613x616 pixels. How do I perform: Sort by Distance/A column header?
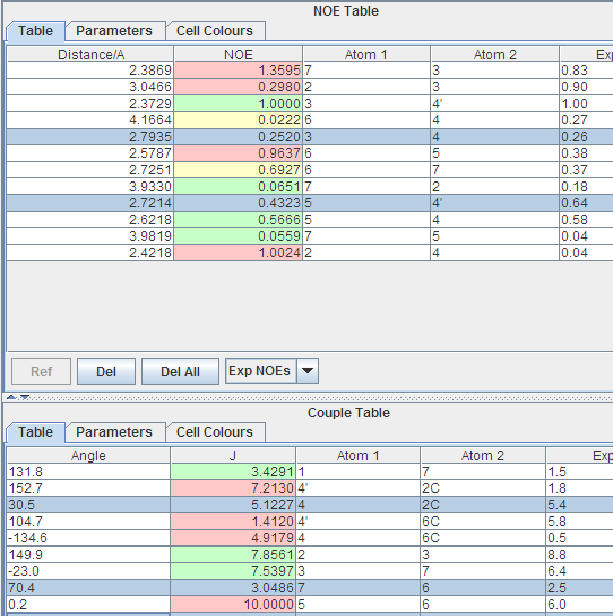tap(90, 54)
